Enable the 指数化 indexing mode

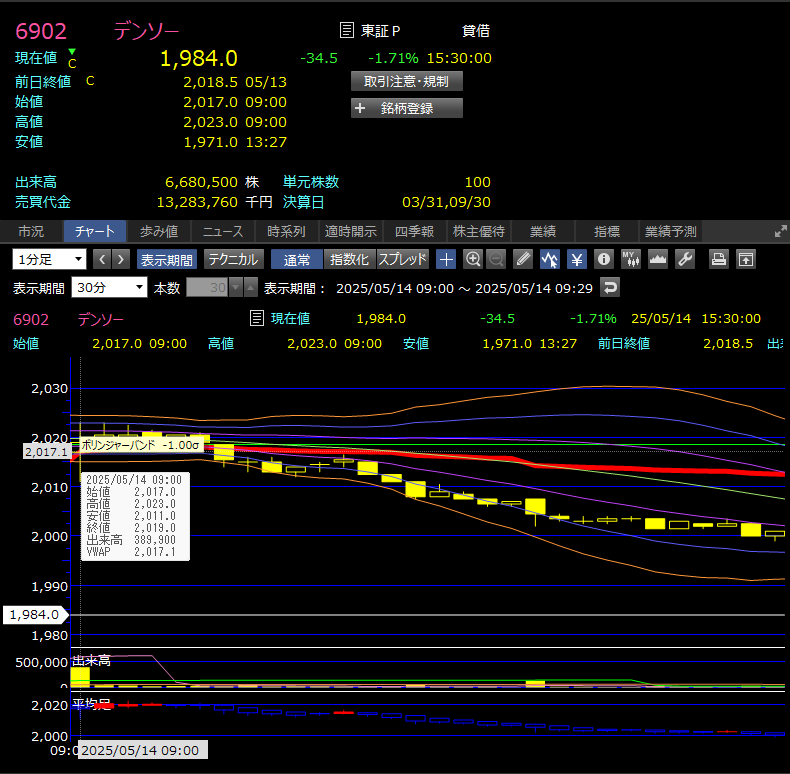pyautogui.click(x=349, y=259)
